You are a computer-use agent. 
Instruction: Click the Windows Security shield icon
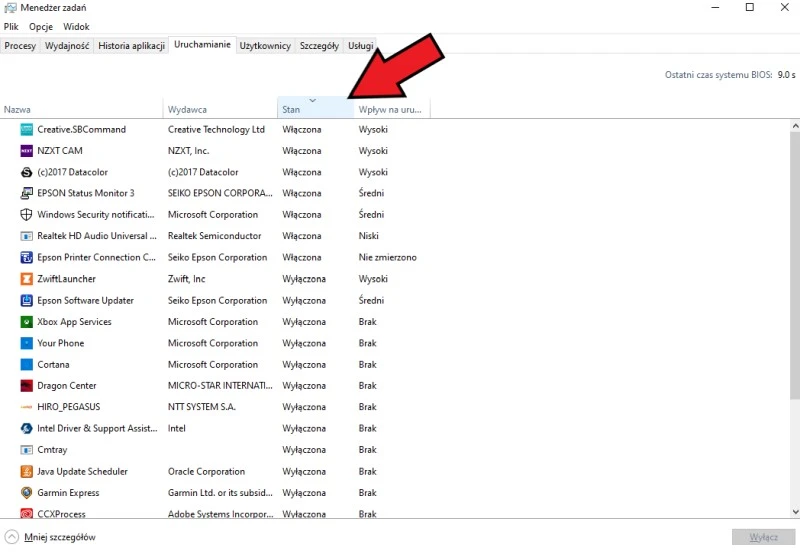click(27, 215)
